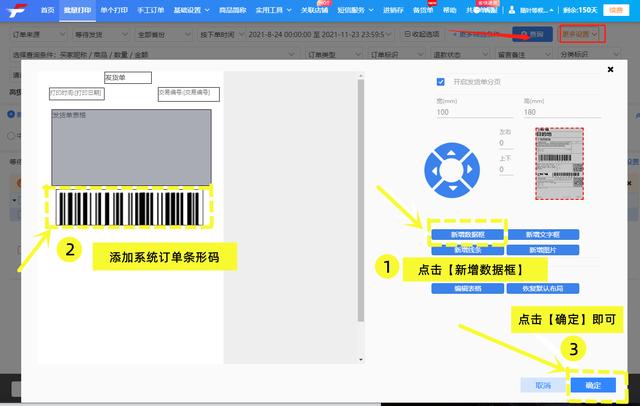Click the scroll-down arrow of the canvas scrollbar

point(360,359)
